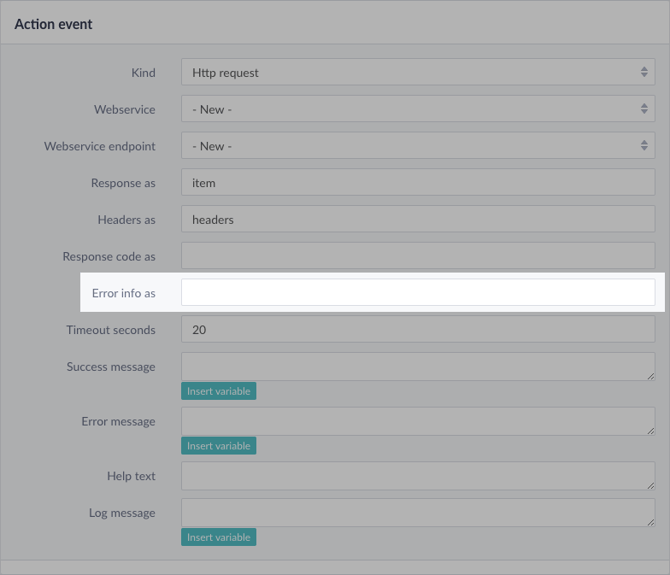This screenshot has height=575, width=670.
Task: Click the highlighted Error info as field
Action: point(418,293)
